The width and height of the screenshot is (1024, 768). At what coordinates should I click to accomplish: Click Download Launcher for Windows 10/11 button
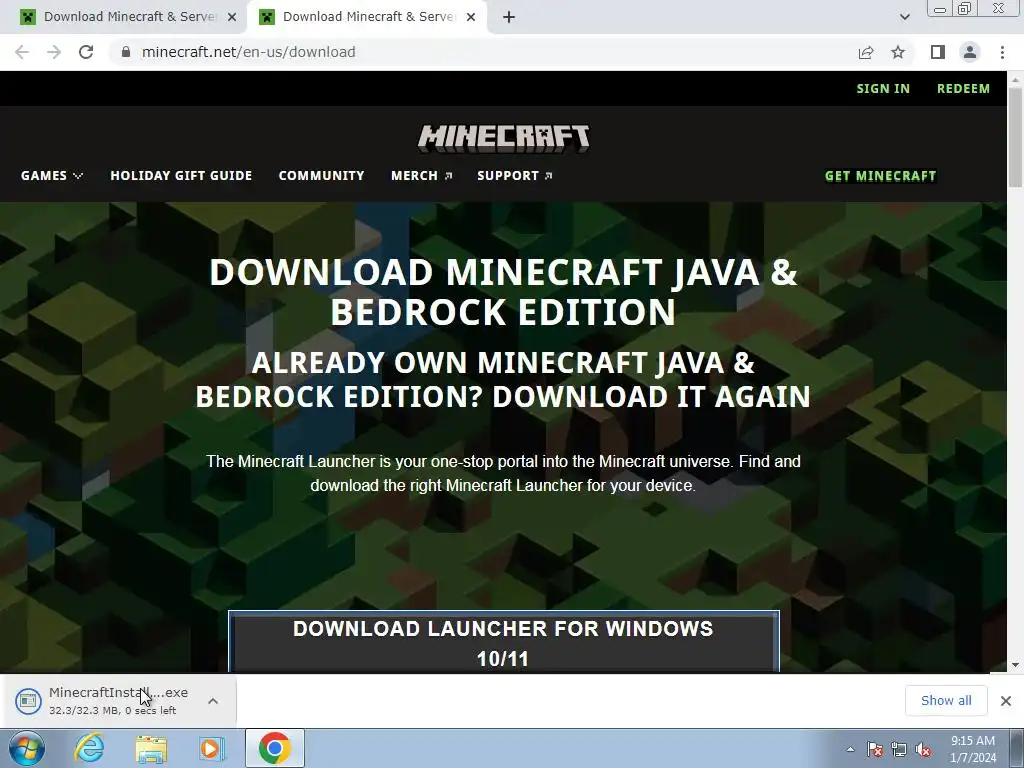[504, 642]
